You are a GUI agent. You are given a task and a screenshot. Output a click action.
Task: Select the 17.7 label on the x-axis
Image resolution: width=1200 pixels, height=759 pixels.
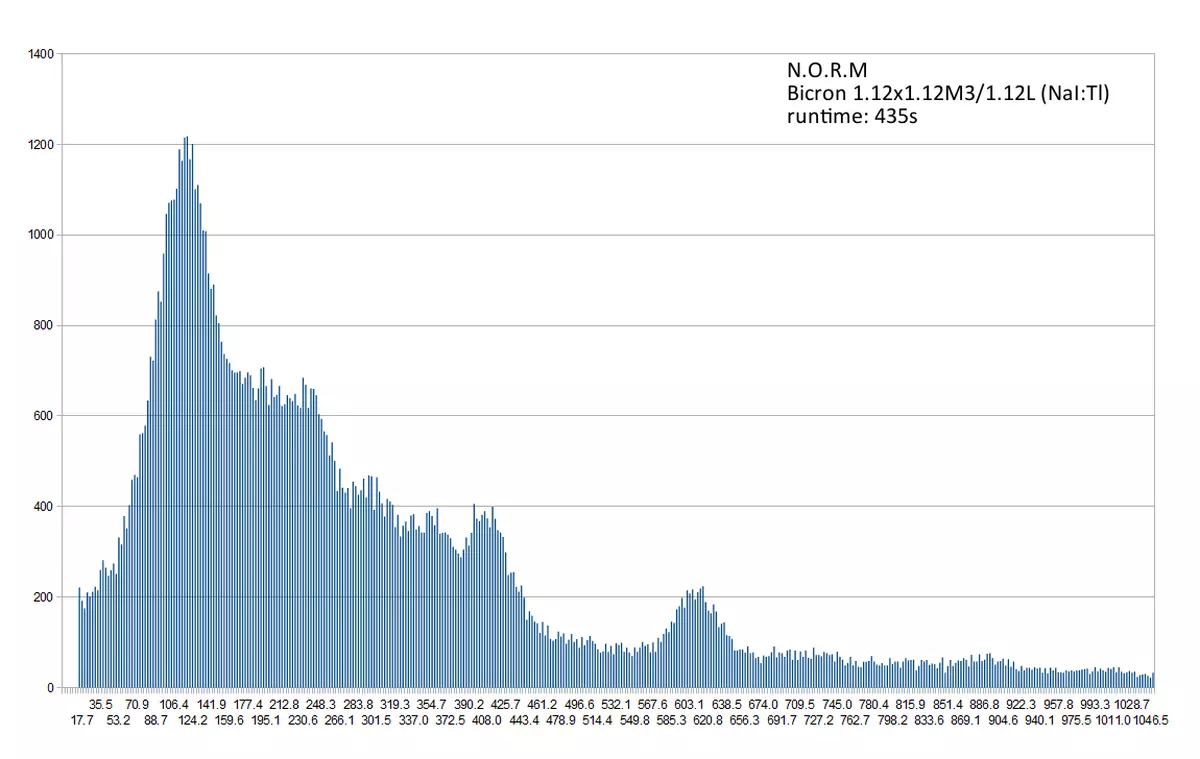point(80,718)
